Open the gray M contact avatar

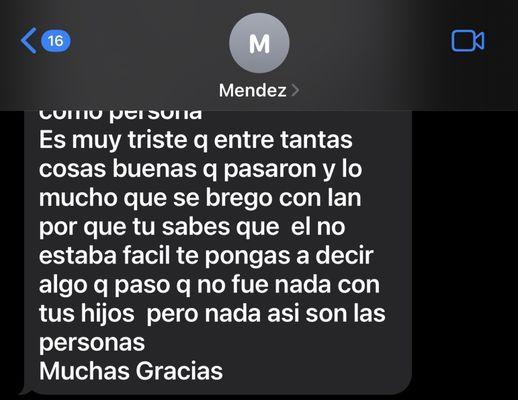tap(259, 43)
